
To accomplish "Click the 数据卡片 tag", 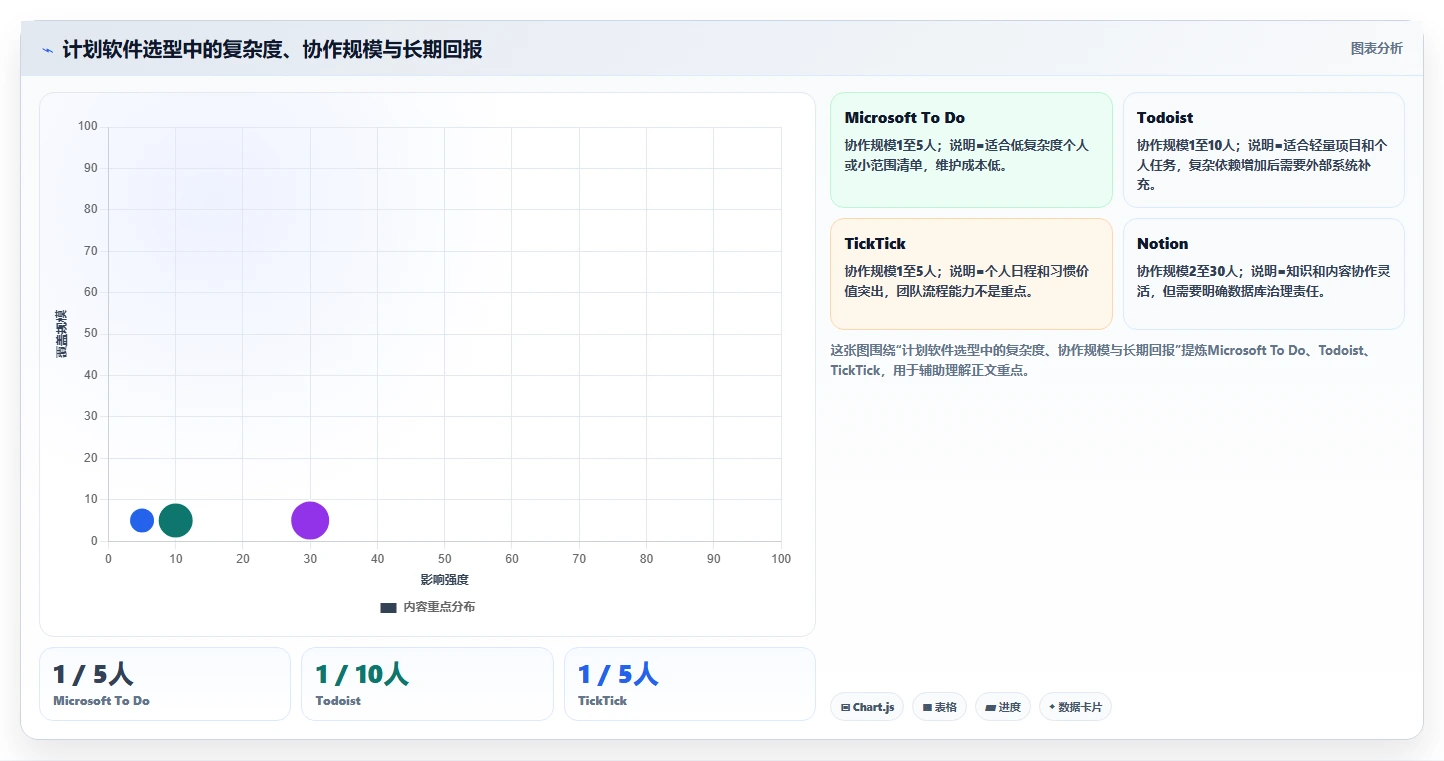I will [x=1075, y=707].
